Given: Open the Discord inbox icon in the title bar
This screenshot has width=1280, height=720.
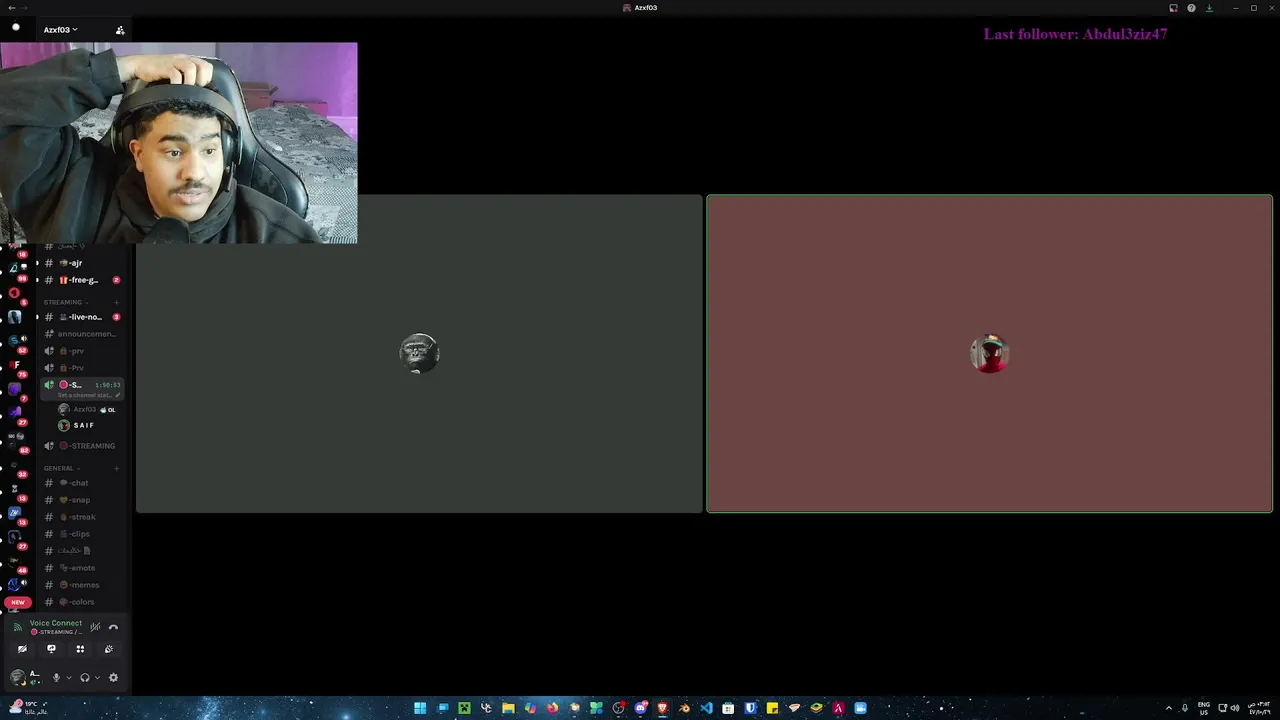Looking at the screenshot, I should [1173, 8].
